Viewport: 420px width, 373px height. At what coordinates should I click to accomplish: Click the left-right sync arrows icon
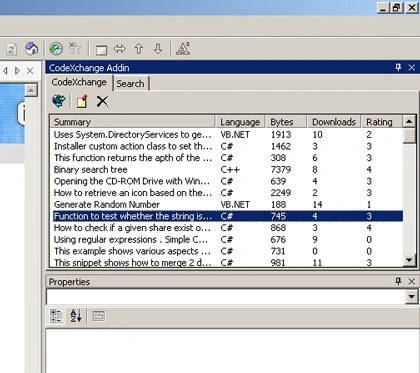pyautogui.click(x=120, y=49)
